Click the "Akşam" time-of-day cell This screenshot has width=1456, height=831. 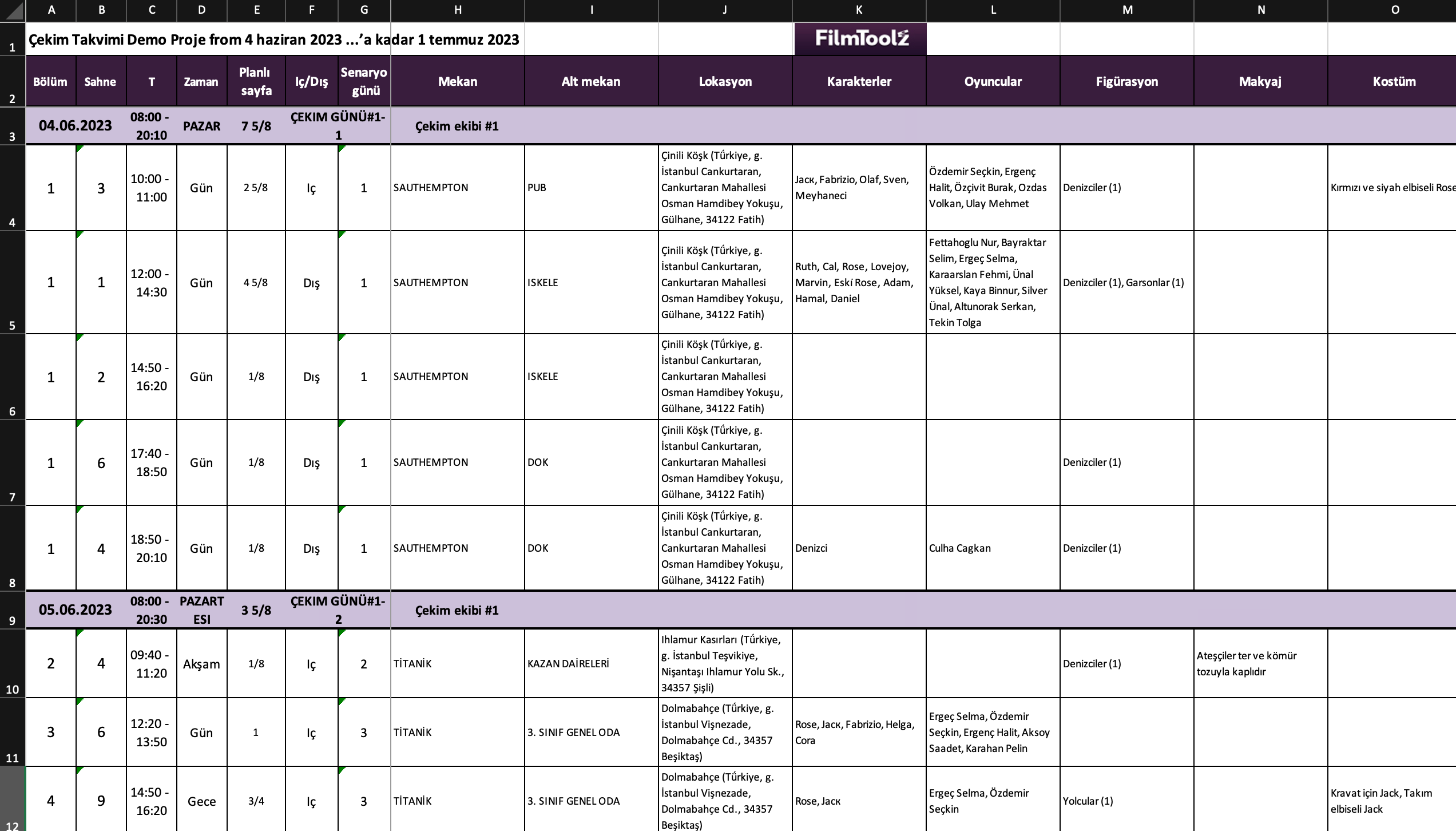click(201, 664)
